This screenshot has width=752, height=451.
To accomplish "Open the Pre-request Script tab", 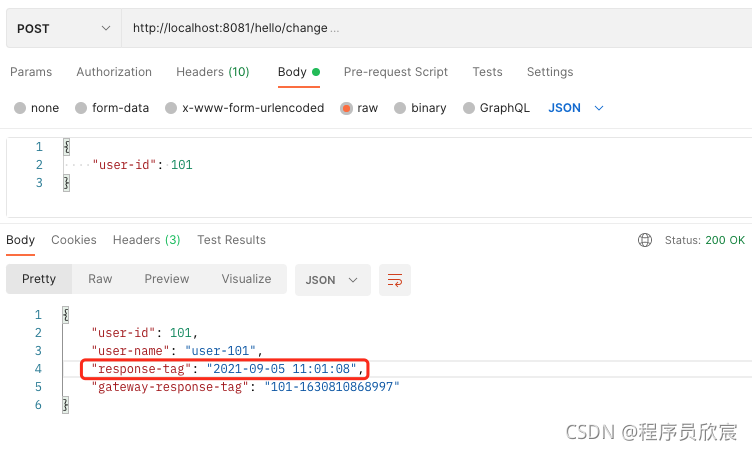I will point(396,72).
